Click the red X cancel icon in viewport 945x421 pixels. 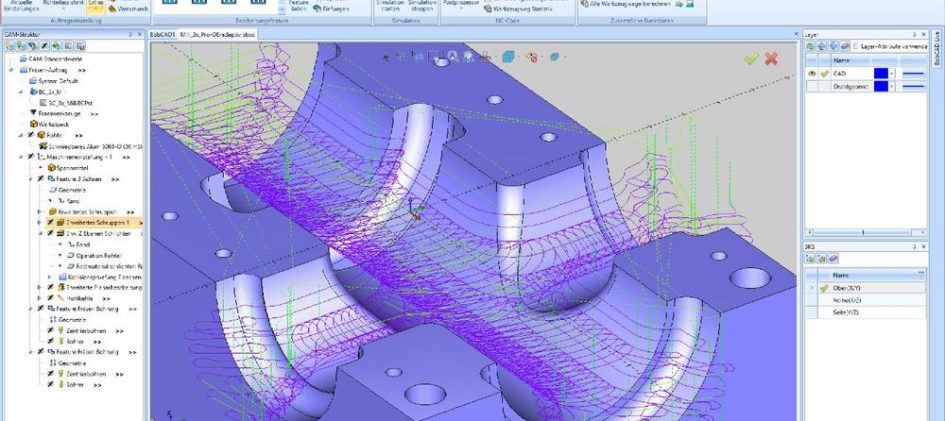tap(771, 59)
